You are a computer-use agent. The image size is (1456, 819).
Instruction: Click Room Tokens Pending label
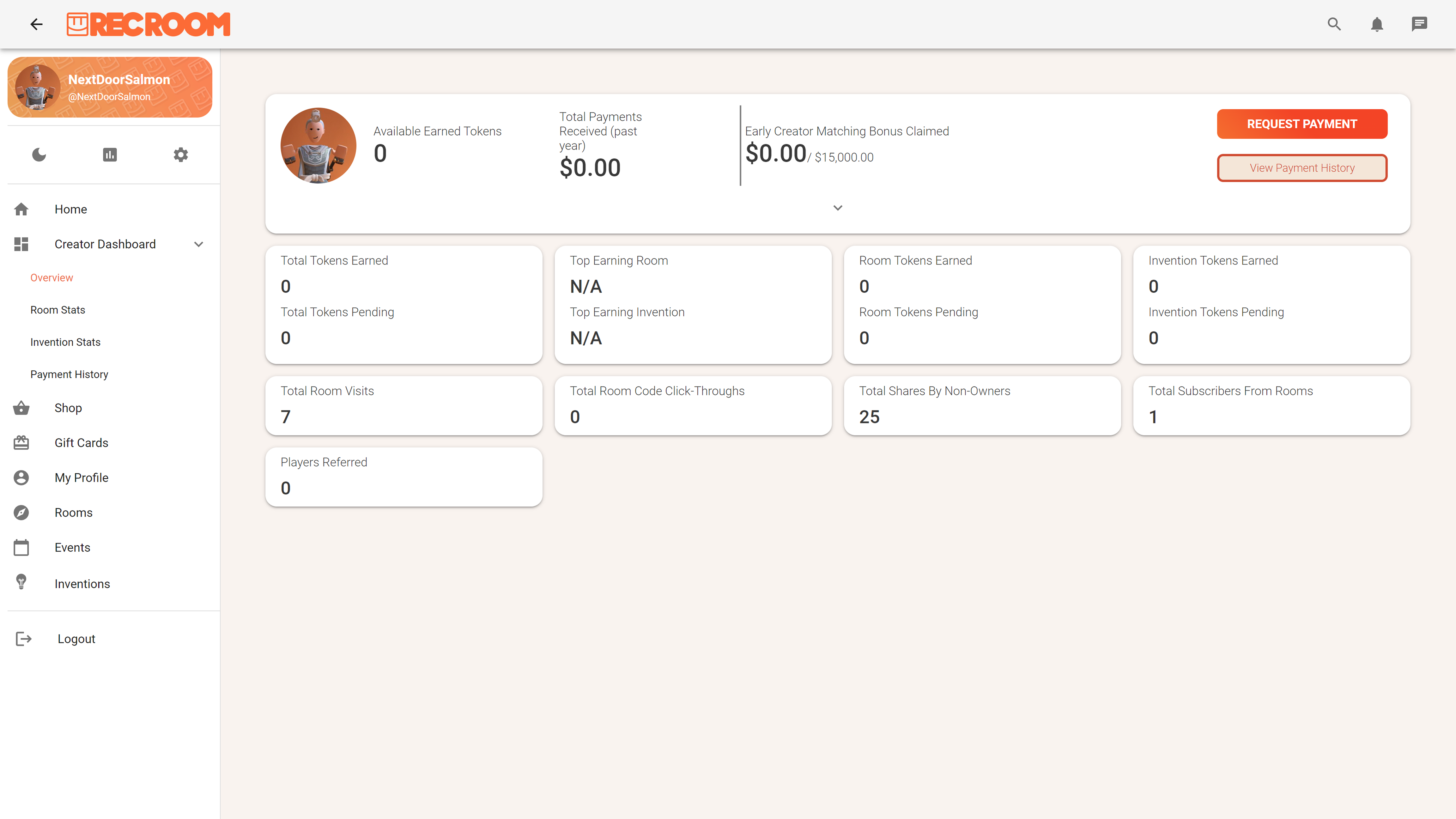[x=918, y=312]
